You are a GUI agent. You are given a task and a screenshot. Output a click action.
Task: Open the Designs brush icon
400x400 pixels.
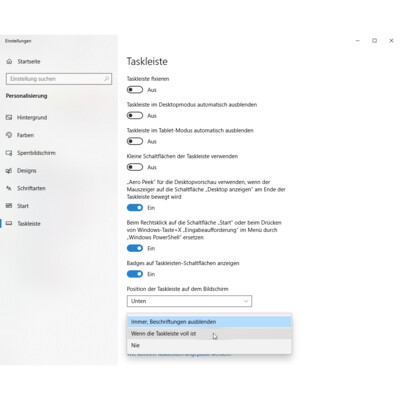coord(9,170)
